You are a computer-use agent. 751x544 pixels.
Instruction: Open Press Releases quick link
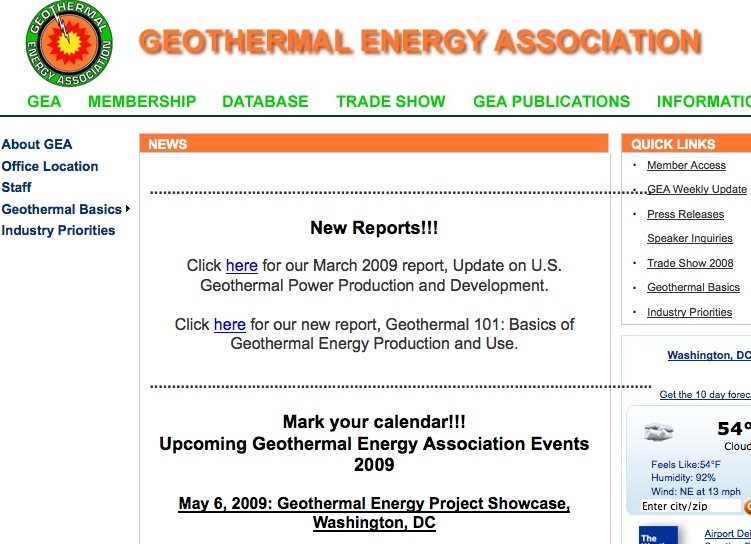coord(685,214)
